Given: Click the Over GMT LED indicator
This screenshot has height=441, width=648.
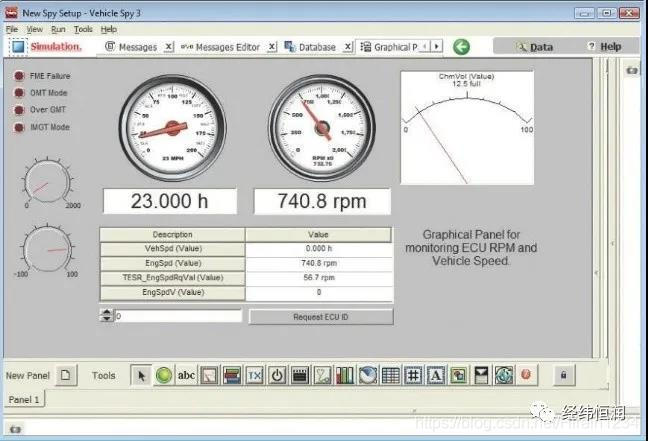Looking at the screenshot, I should 19,110.
